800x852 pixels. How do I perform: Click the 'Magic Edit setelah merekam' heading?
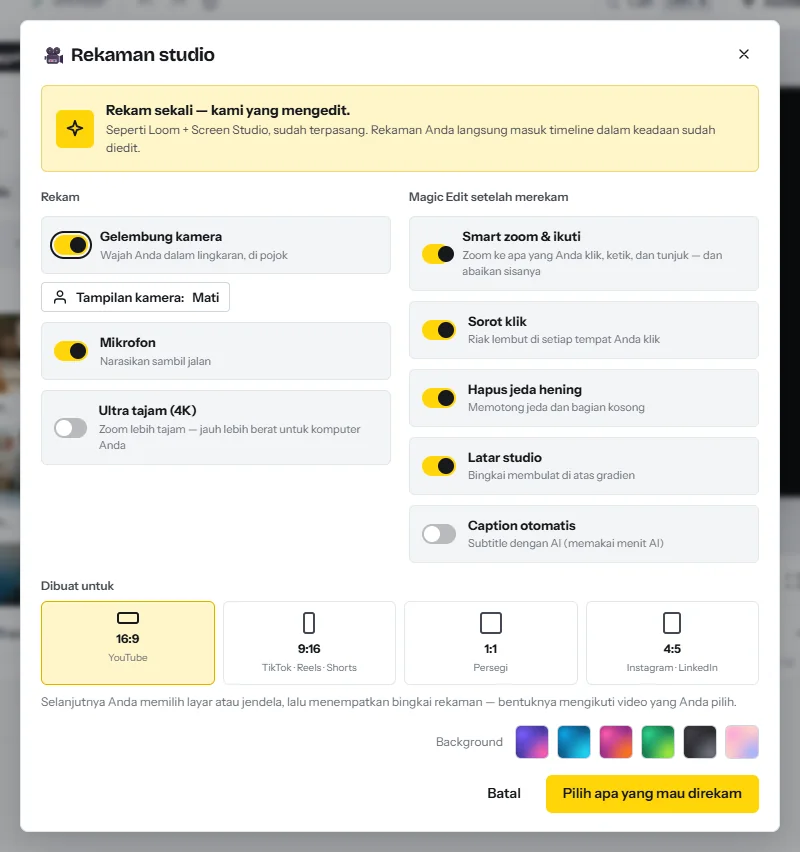(x=489, y=197)
